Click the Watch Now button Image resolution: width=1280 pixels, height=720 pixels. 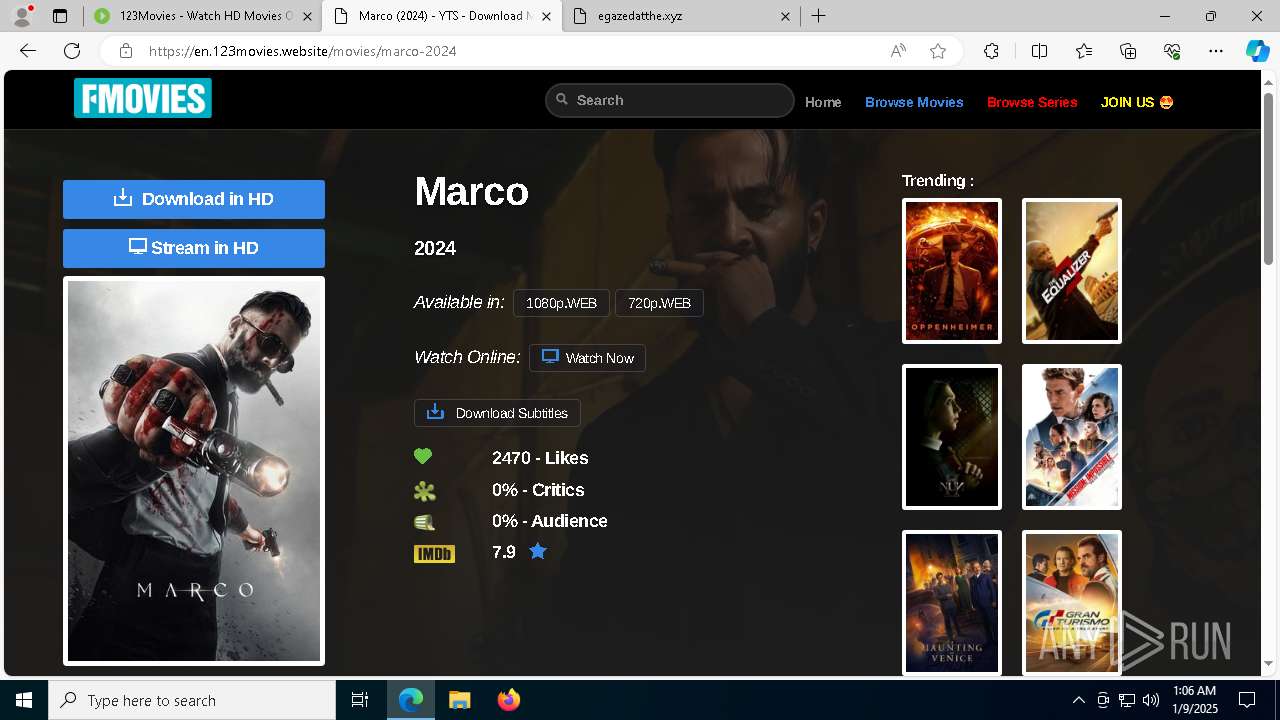[x=587, y=358]
